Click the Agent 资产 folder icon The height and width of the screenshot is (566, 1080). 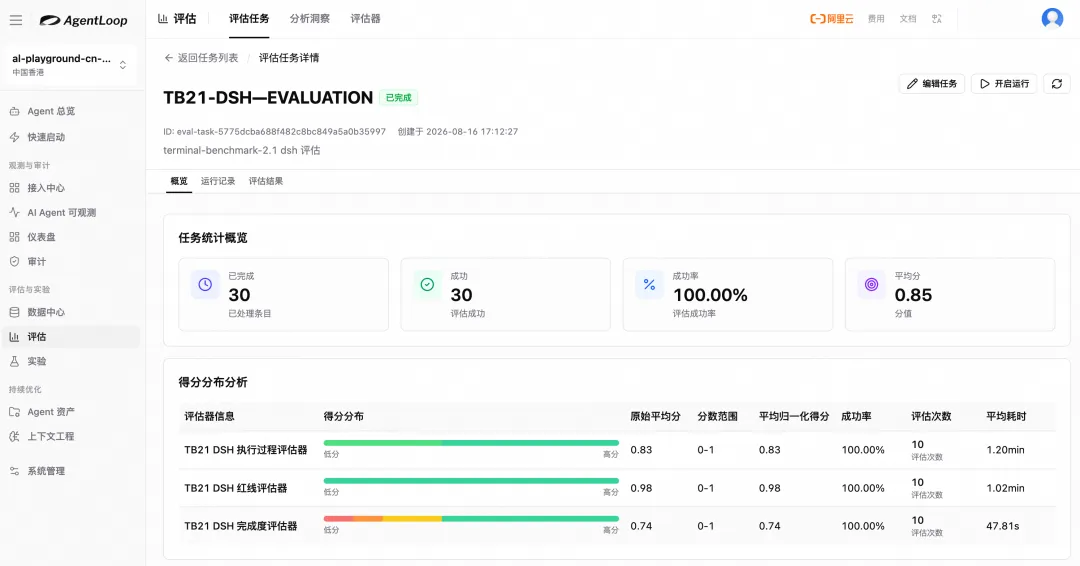click(14, 412)
